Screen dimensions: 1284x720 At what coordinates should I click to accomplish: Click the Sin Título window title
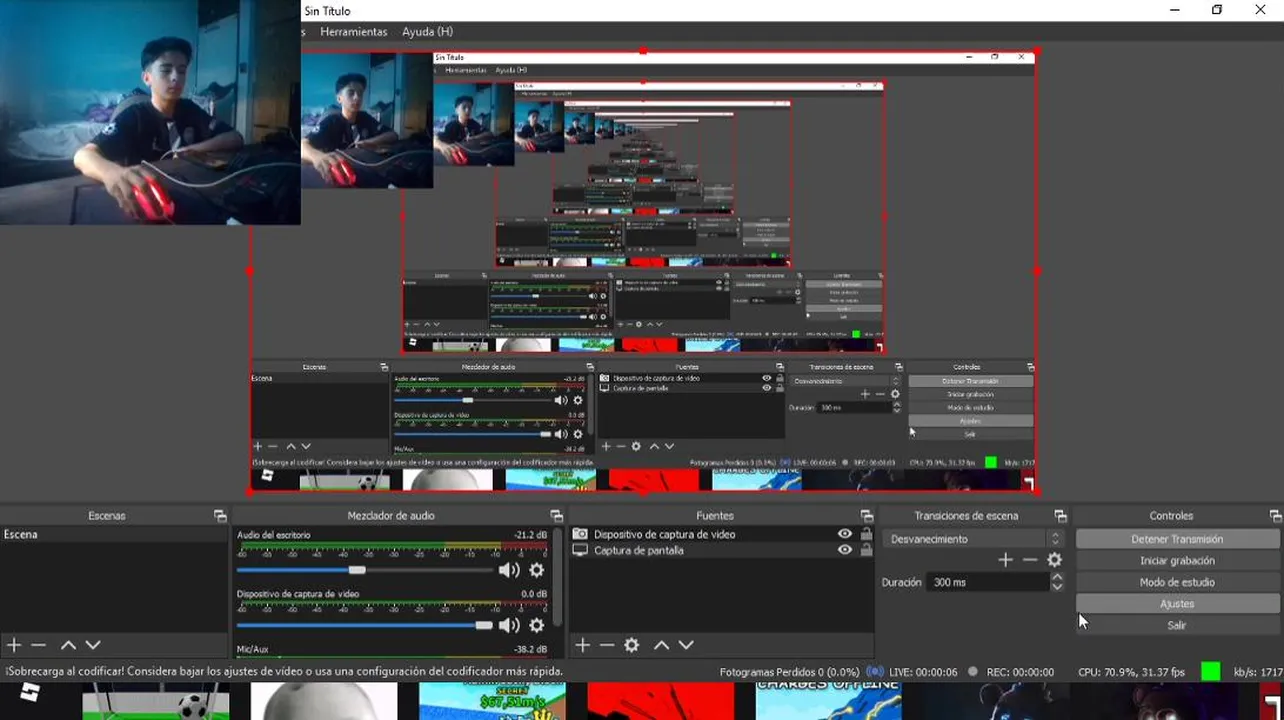(327, 11)
